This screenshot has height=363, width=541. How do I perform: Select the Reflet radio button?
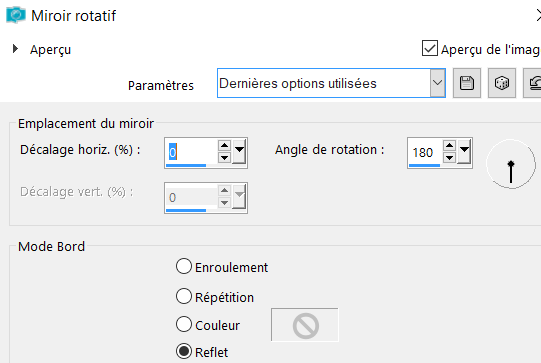[x=184, y=351]
